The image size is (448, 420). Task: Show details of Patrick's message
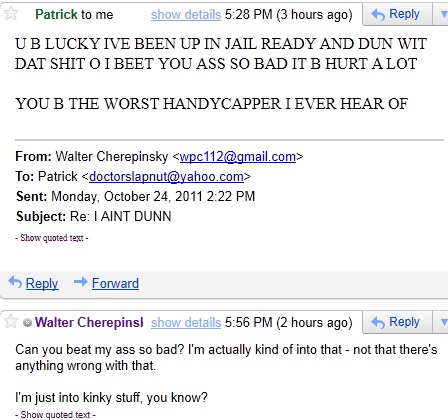tap(186, 15)
